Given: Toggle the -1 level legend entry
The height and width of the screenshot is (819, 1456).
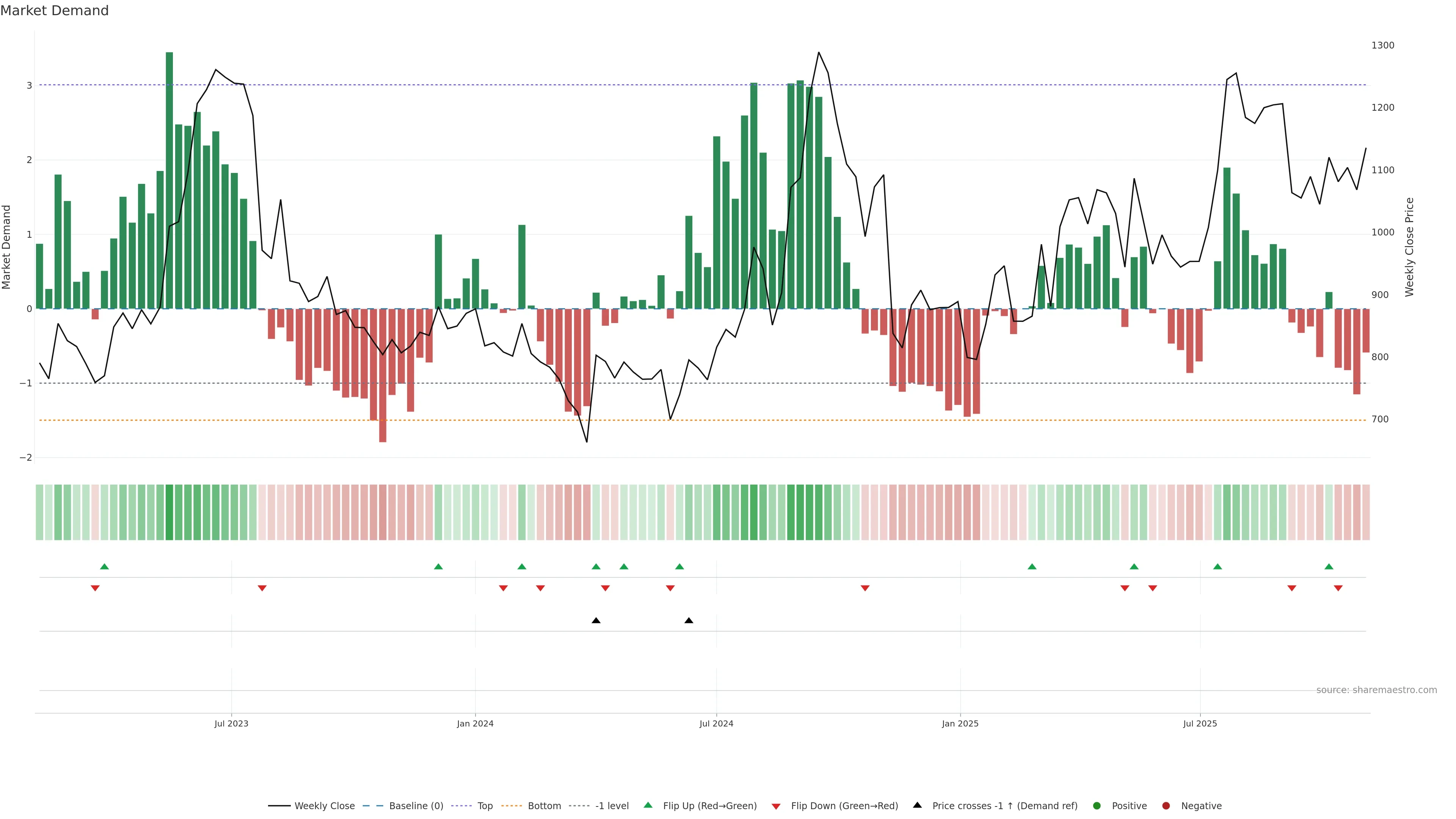Looking at the screenshot, I should (612, 805).
